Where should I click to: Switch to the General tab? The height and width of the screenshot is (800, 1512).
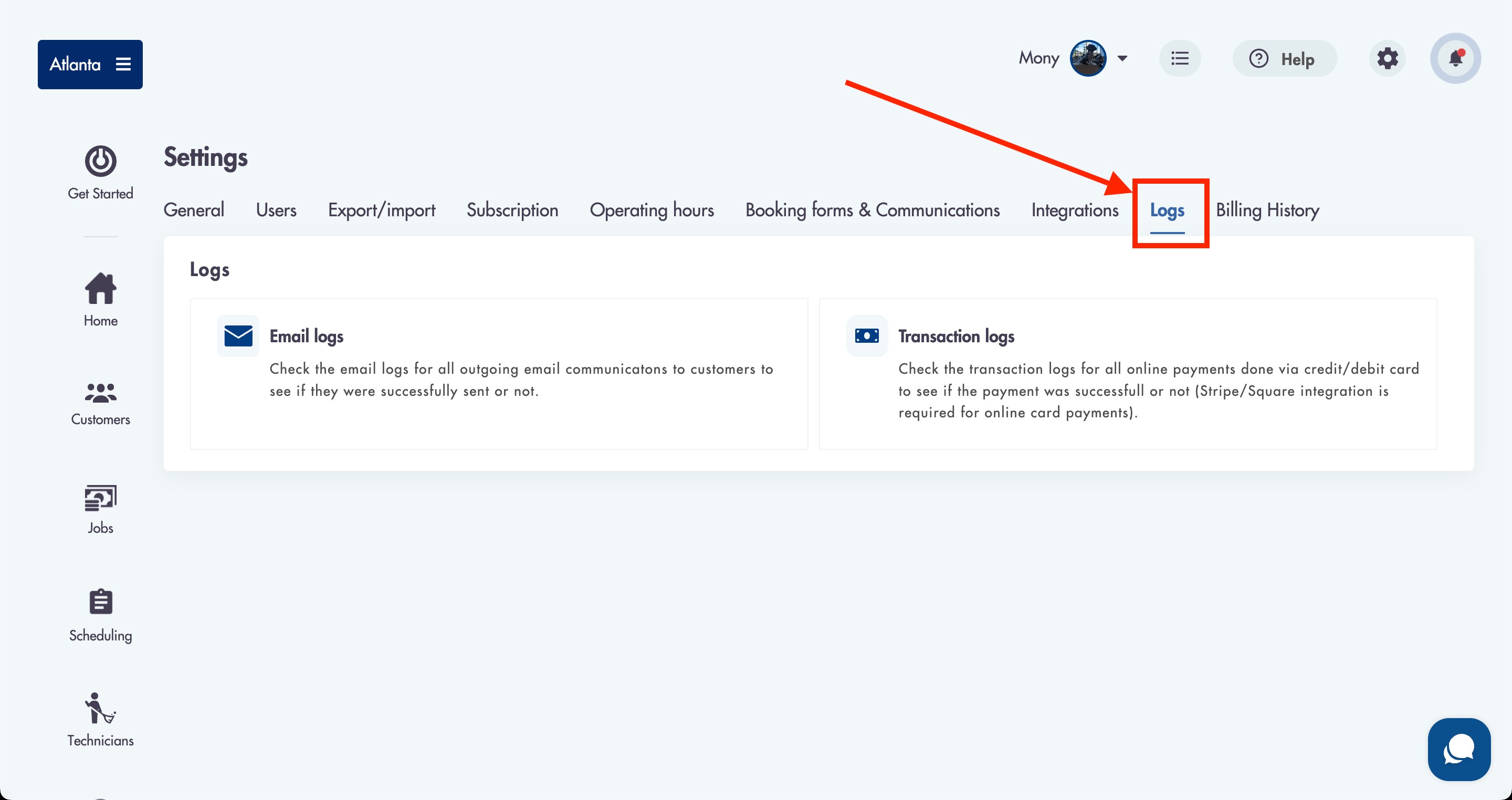click(194, 210)
